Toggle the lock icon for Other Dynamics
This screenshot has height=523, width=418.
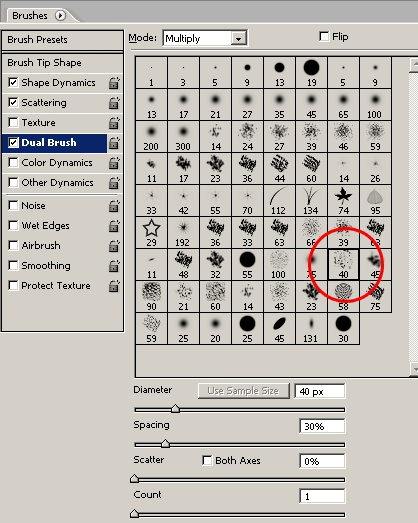pyautogui.click(x=114, y=183)
